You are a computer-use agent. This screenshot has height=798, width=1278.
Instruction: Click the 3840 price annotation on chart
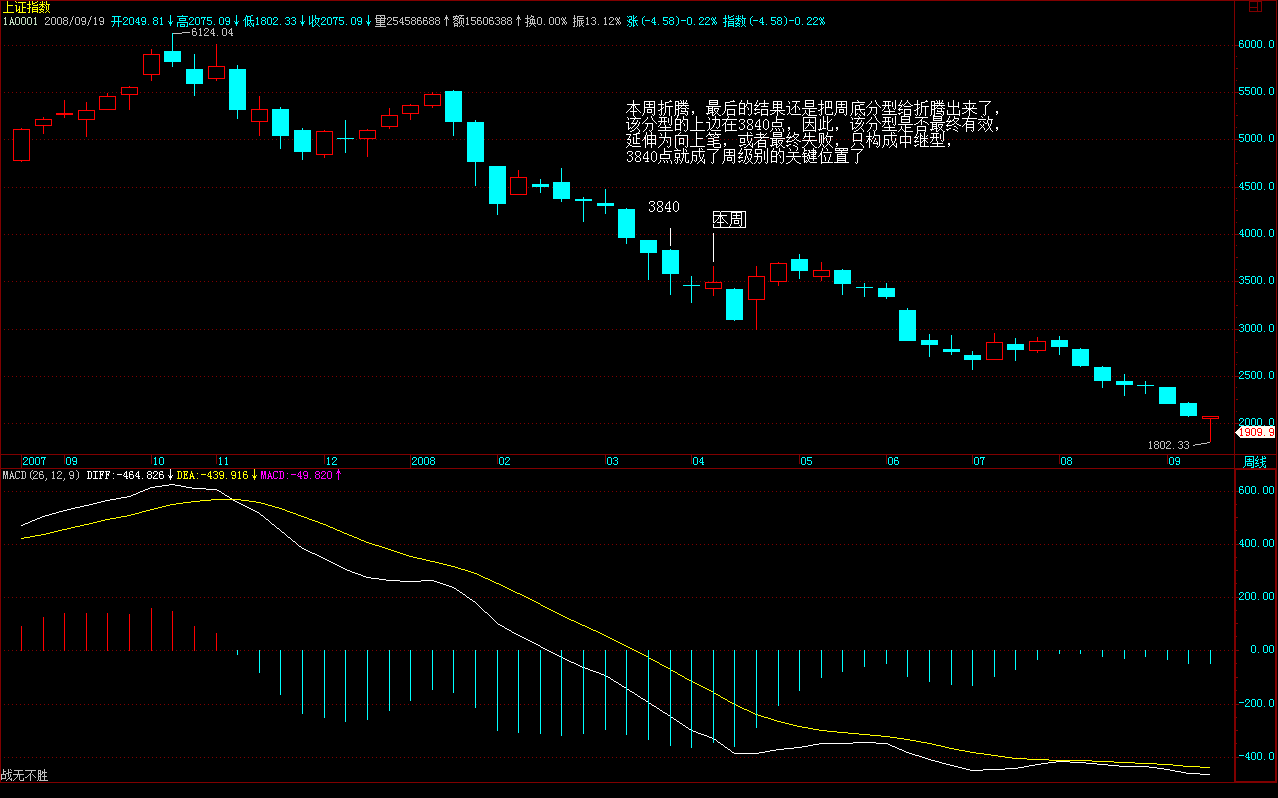tap(663, 207)
